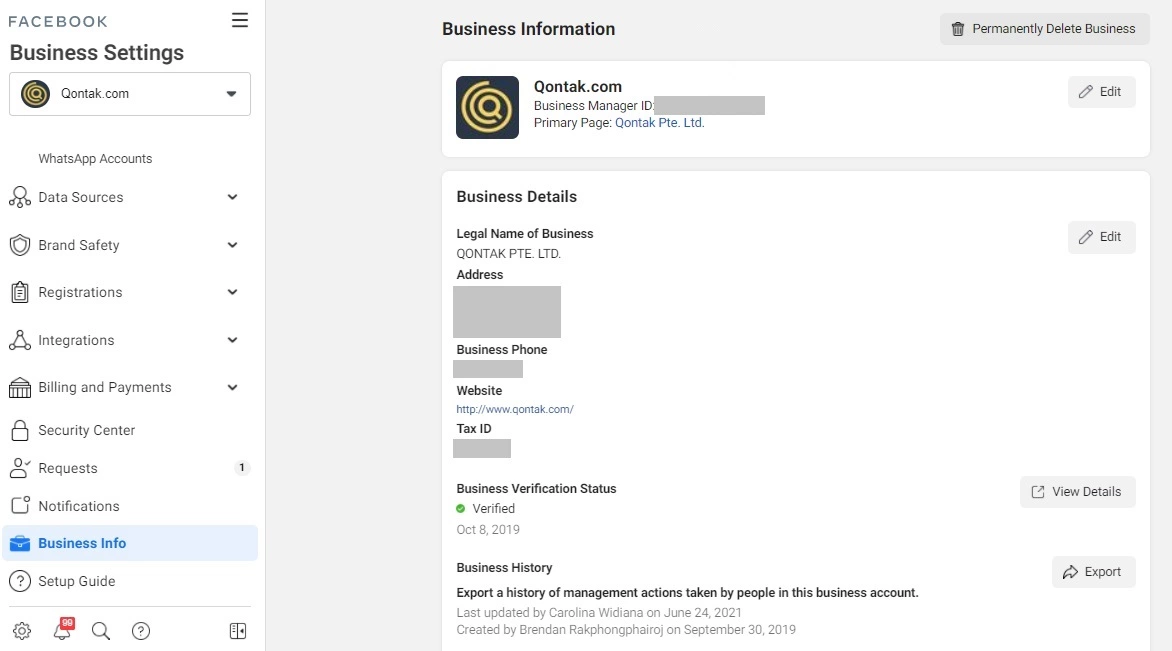Open the notifications bell icon with badge
The height and width of the screenshot is (651, 1172).
click(x=63, y=629)
